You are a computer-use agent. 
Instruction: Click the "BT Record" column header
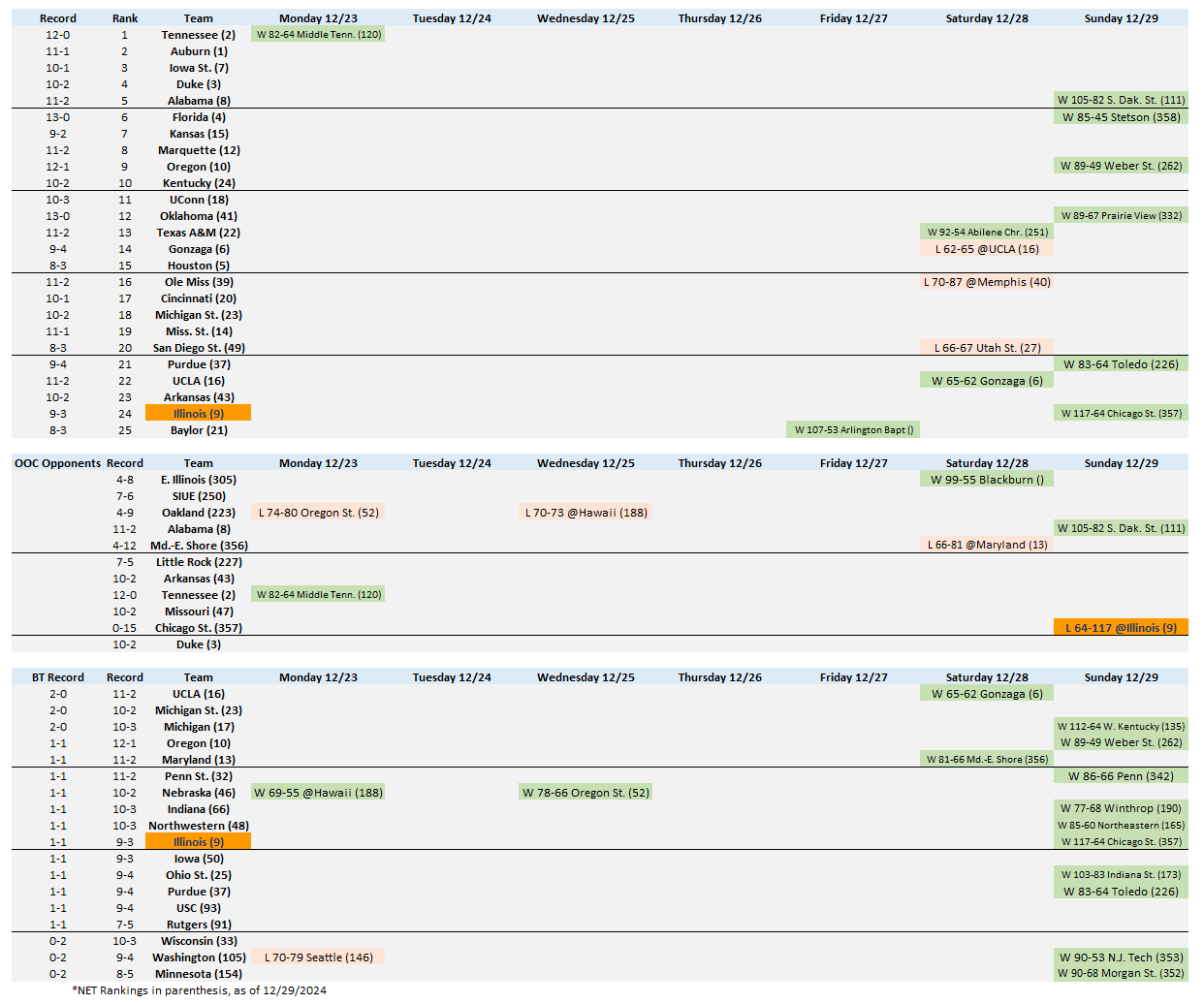point(58,677)
